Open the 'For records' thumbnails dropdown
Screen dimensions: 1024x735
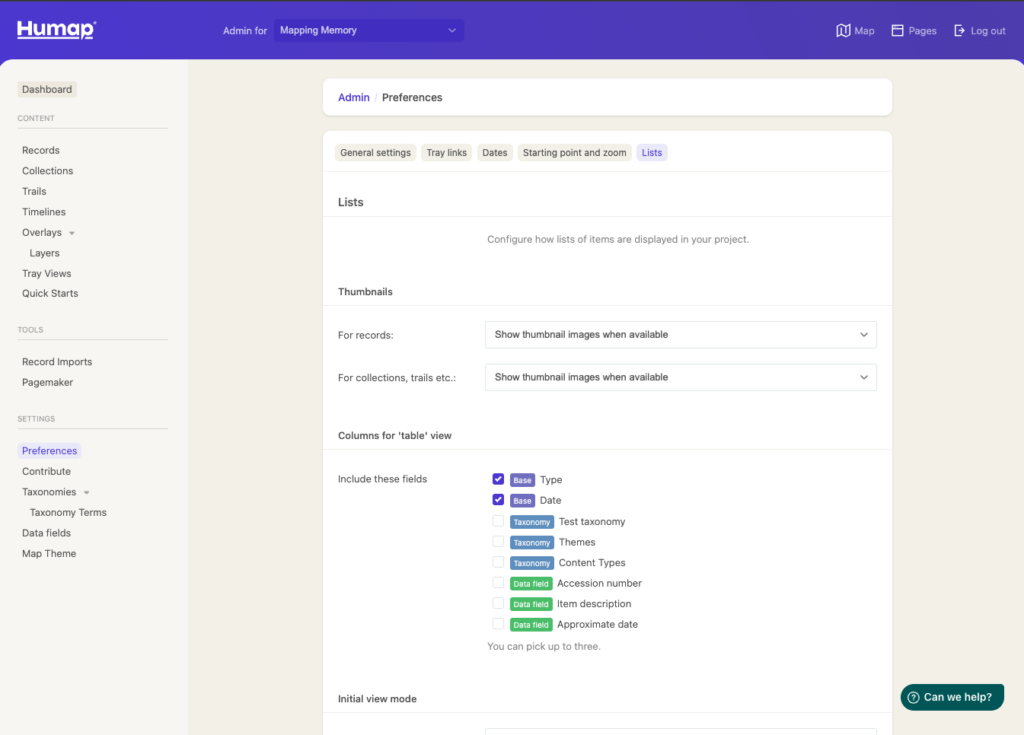click(x=680, y=335)
